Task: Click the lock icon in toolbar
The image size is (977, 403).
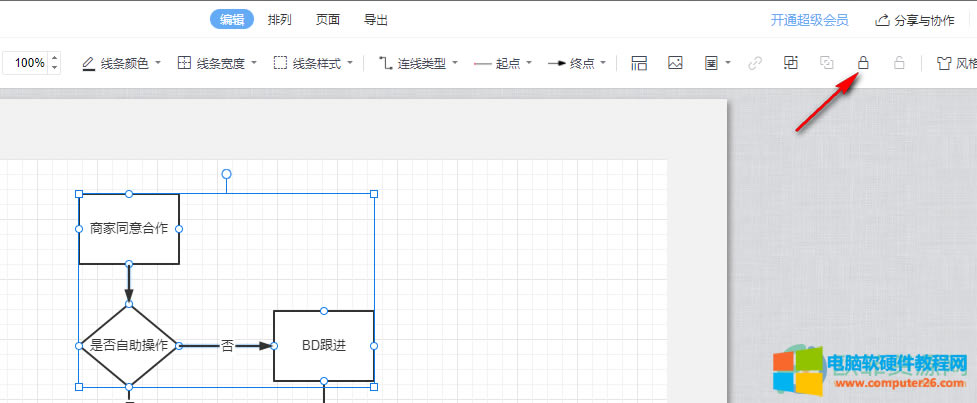Action: (863, 63)
